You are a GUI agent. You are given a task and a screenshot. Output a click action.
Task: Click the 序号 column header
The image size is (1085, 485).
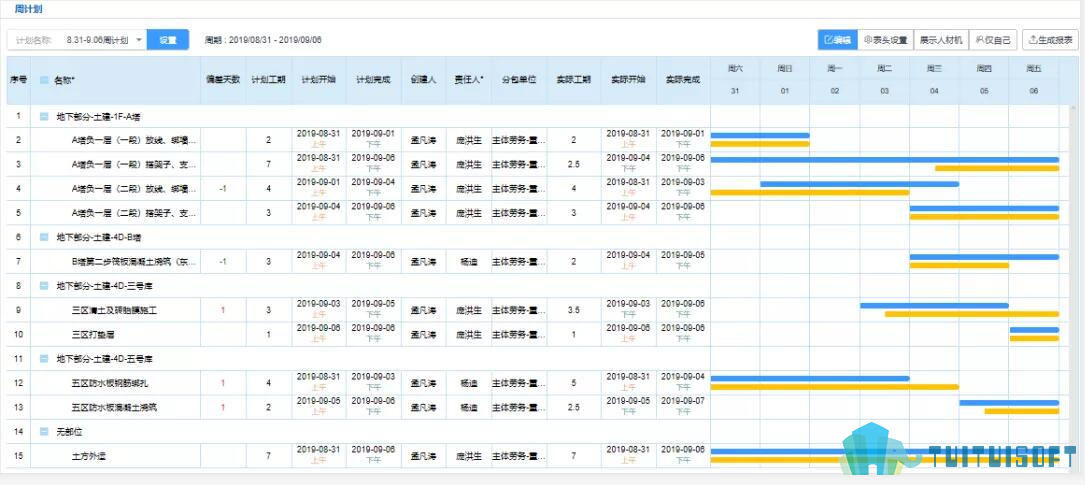click(x=19, y=80)
